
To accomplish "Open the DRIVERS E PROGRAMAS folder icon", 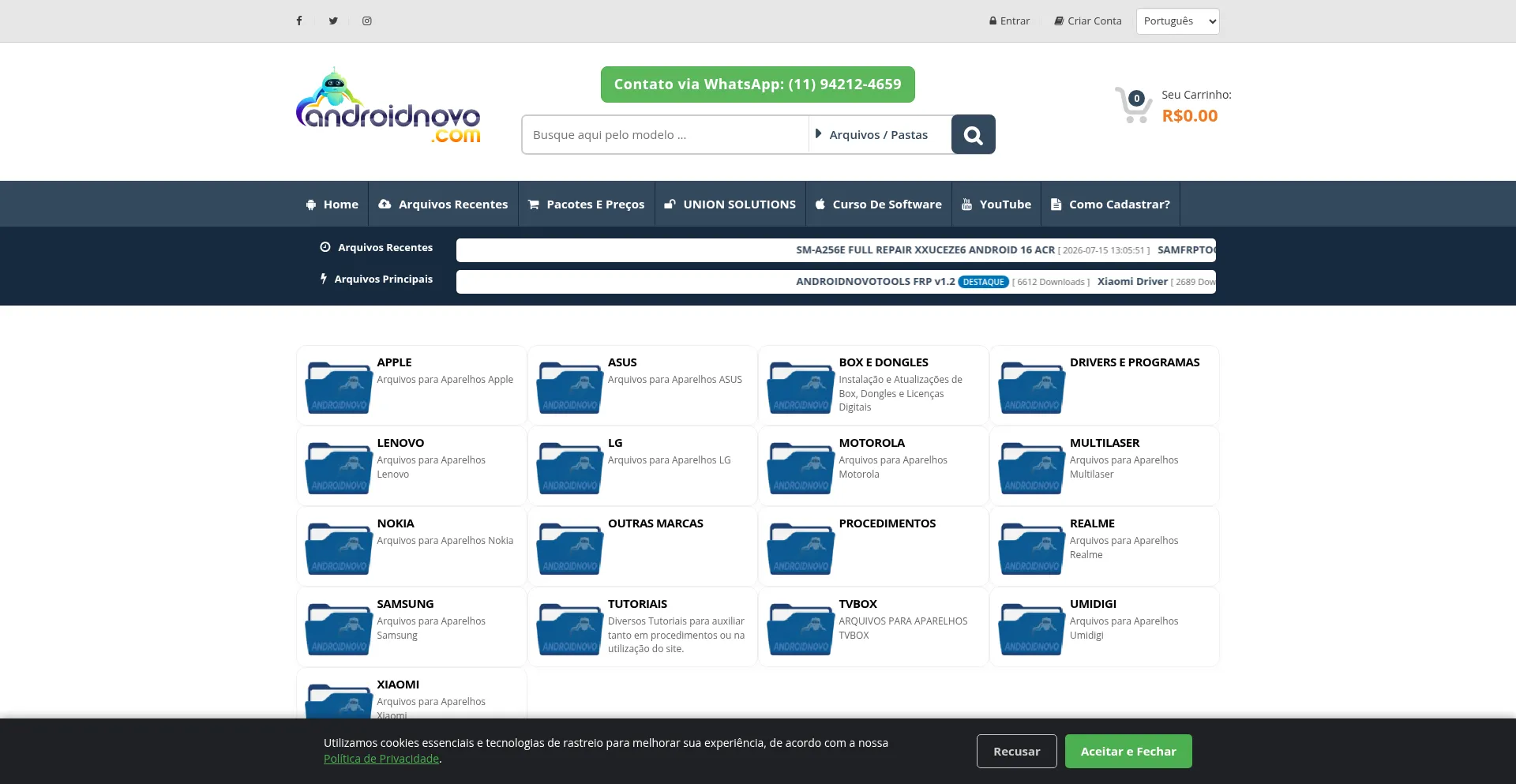I will (1031, 387).
